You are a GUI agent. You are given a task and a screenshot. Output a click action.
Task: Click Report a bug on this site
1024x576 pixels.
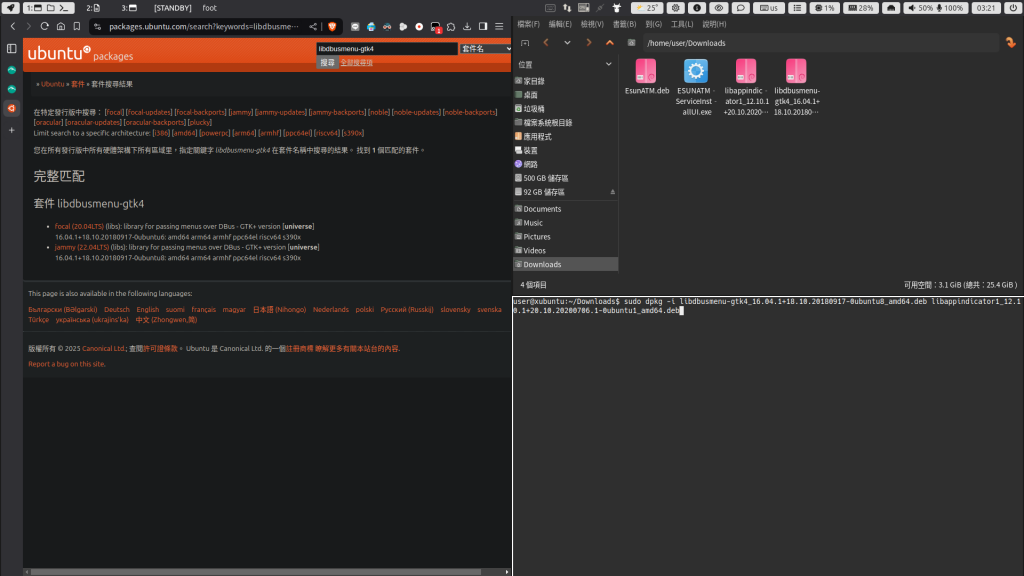click(67, 364)
